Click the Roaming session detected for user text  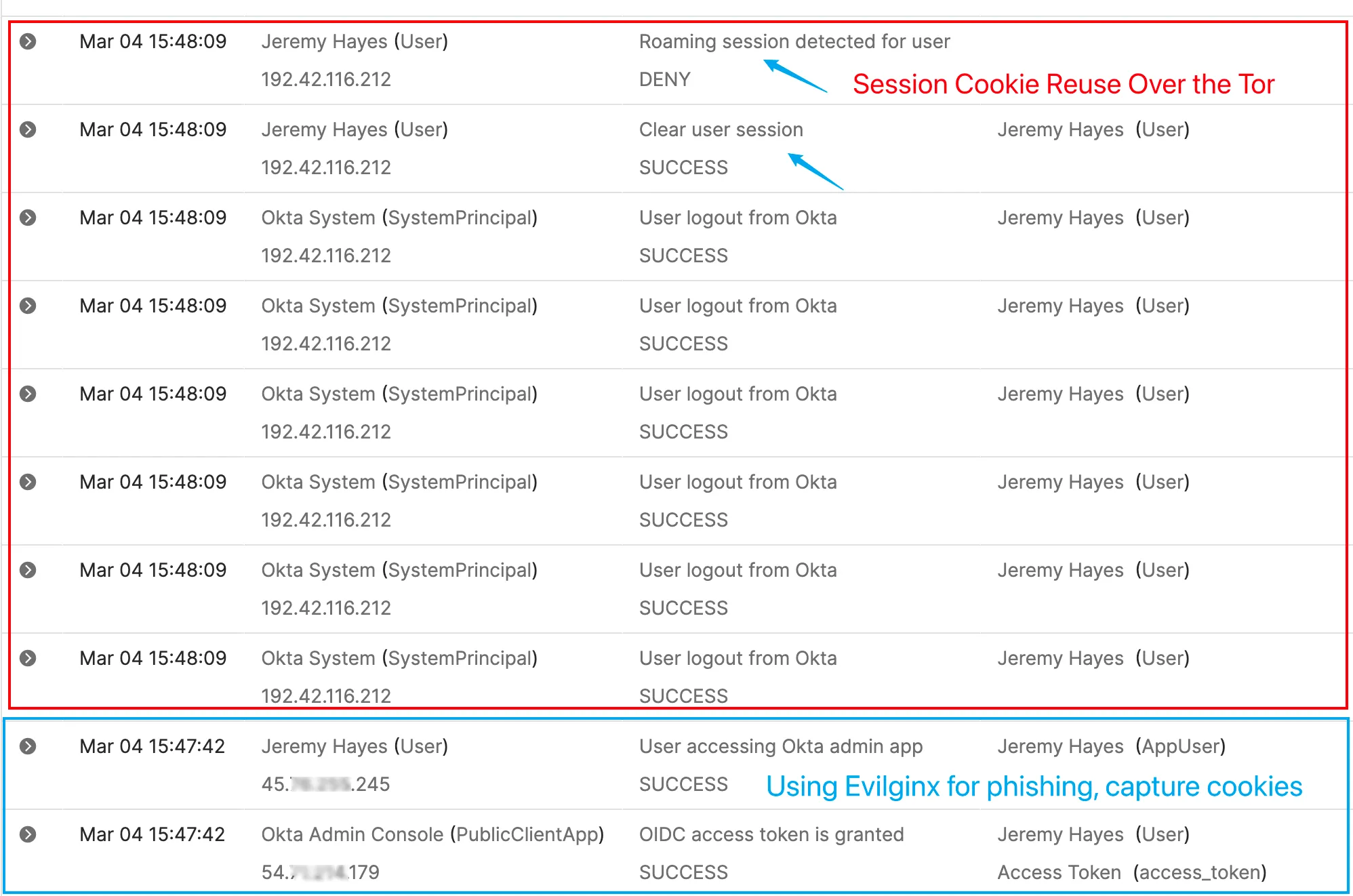pyautogui.click(x=794, y=41)
